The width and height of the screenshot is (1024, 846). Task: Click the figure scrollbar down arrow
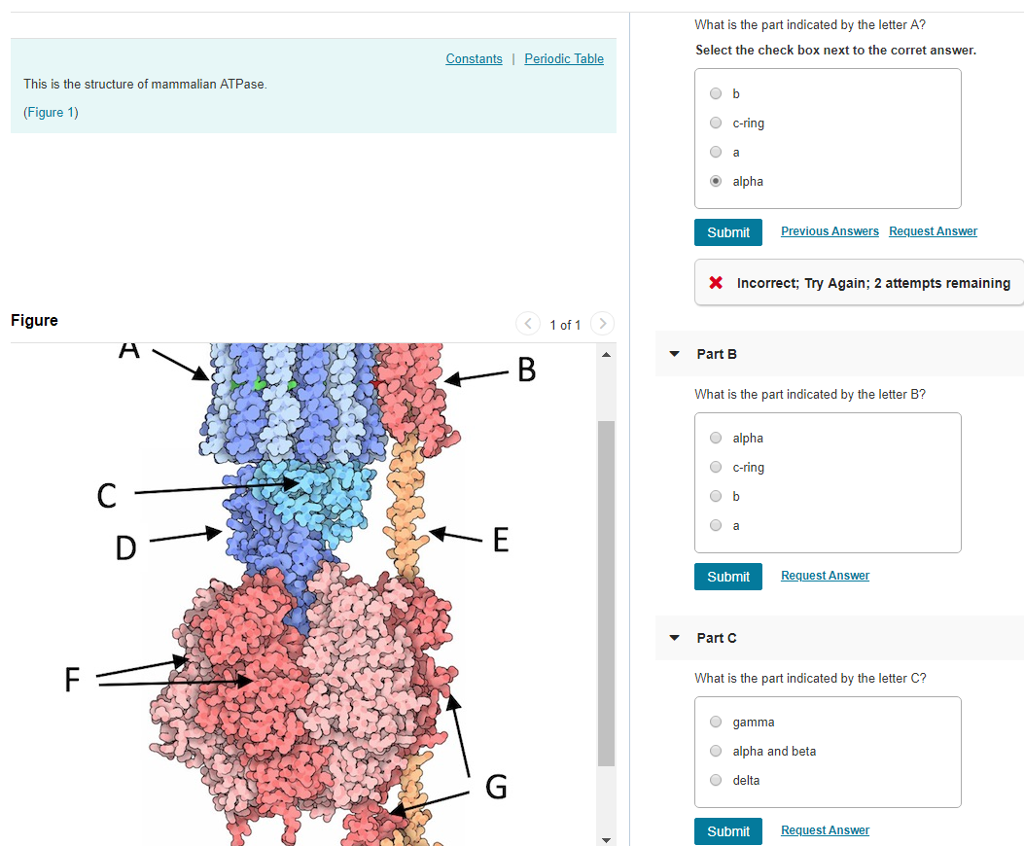(x=605, y=838)
